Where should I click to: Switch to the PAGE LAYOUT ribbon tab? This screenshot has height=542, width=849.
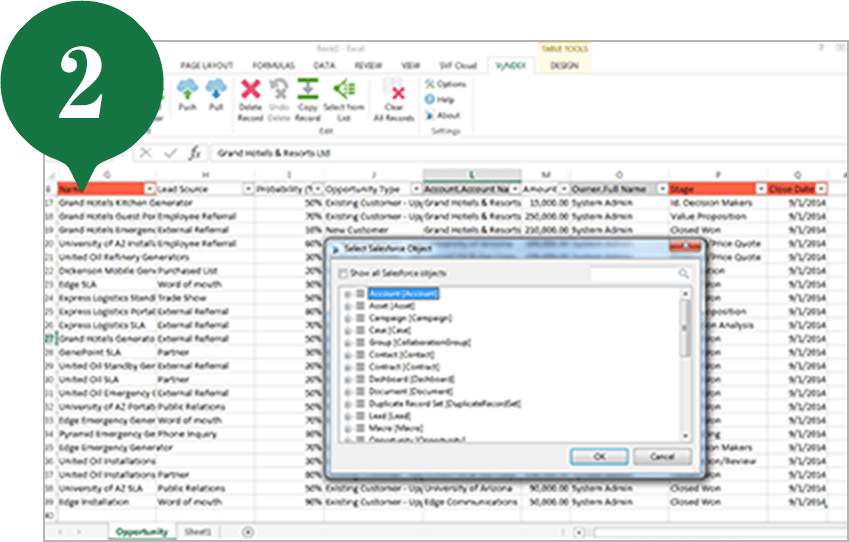pos(206,66)
